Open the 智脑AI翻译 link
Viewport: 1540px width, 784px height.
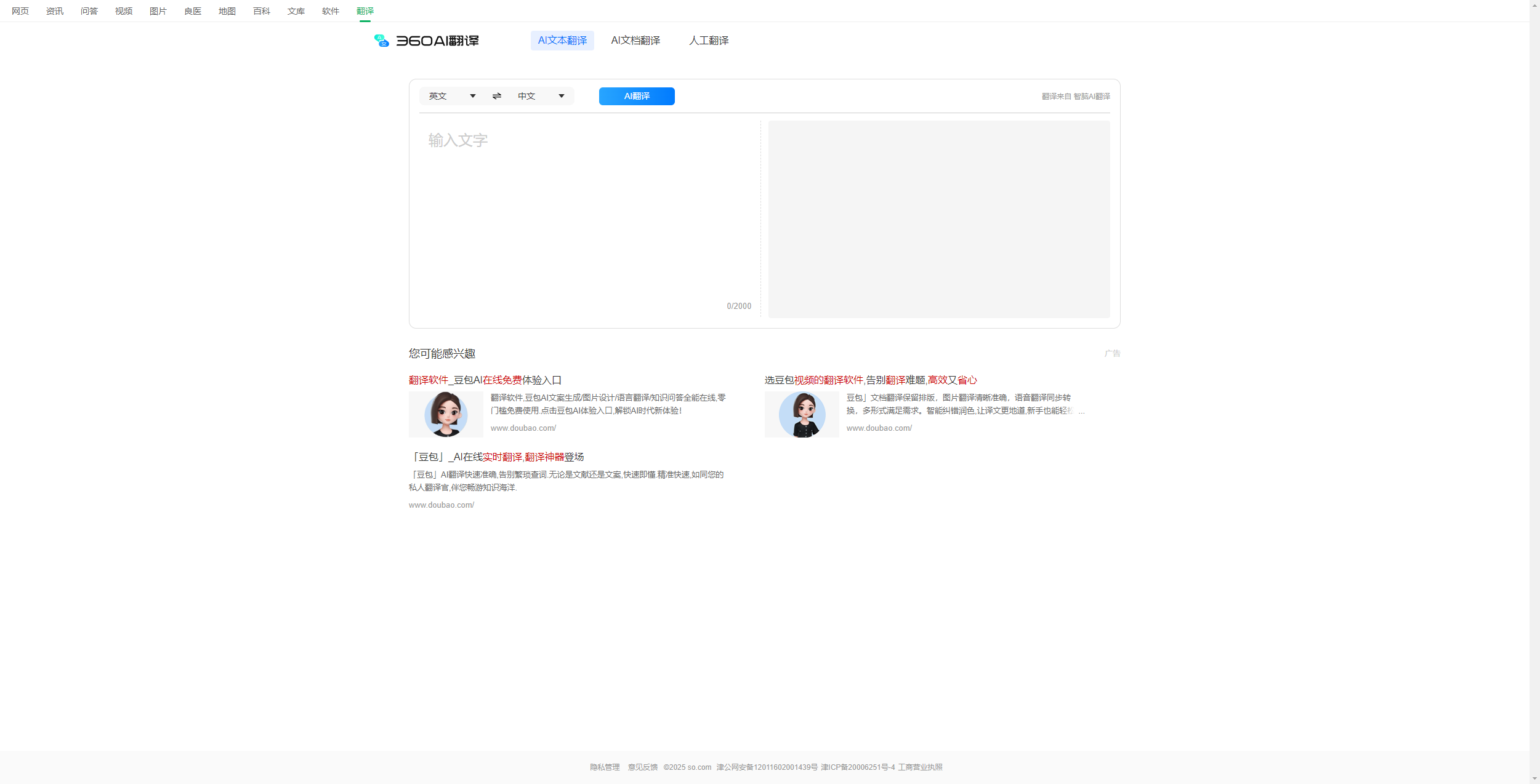click(x=1092, y=96)
